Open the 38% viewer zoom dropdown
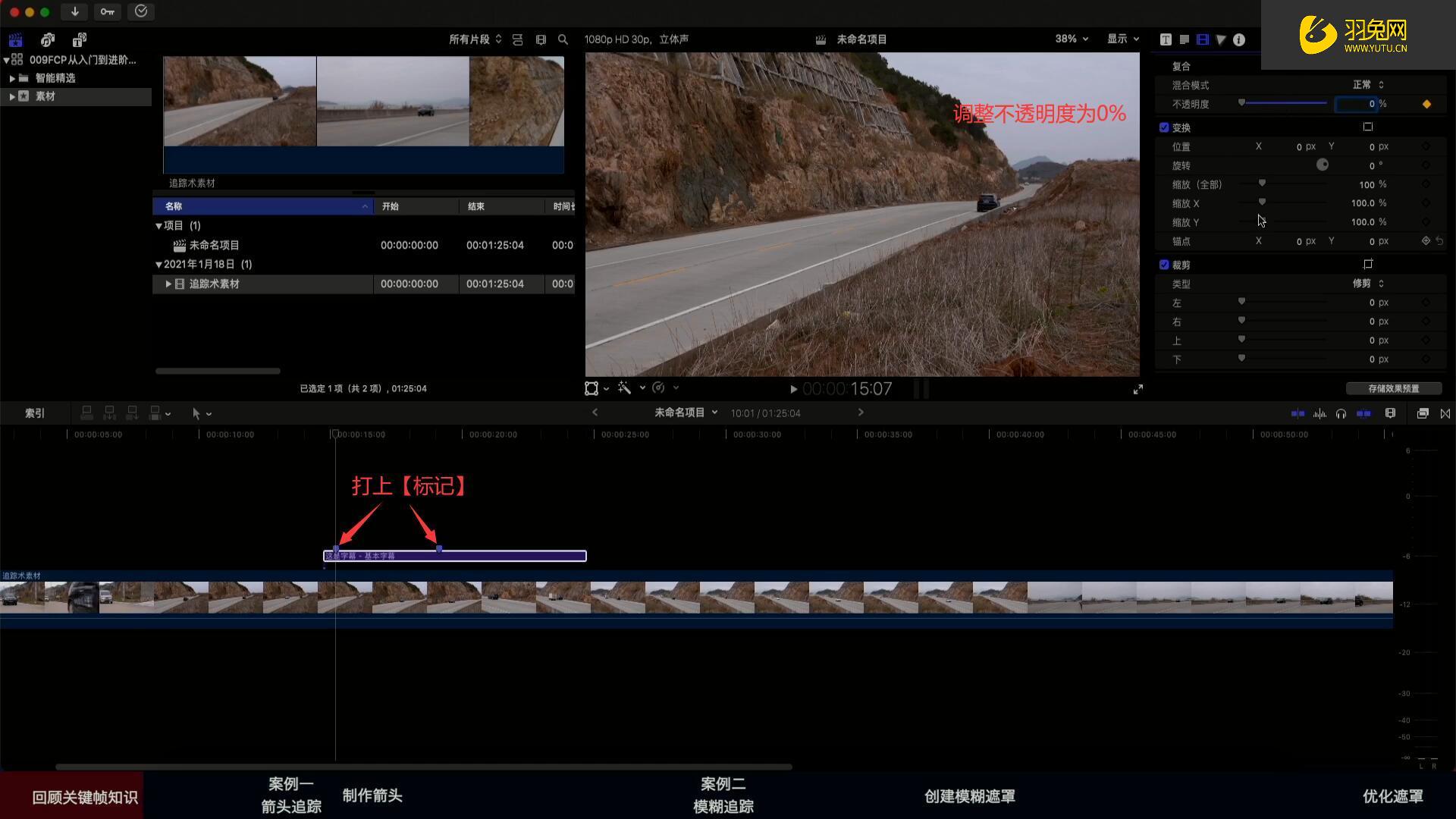 coord(1072,39)
